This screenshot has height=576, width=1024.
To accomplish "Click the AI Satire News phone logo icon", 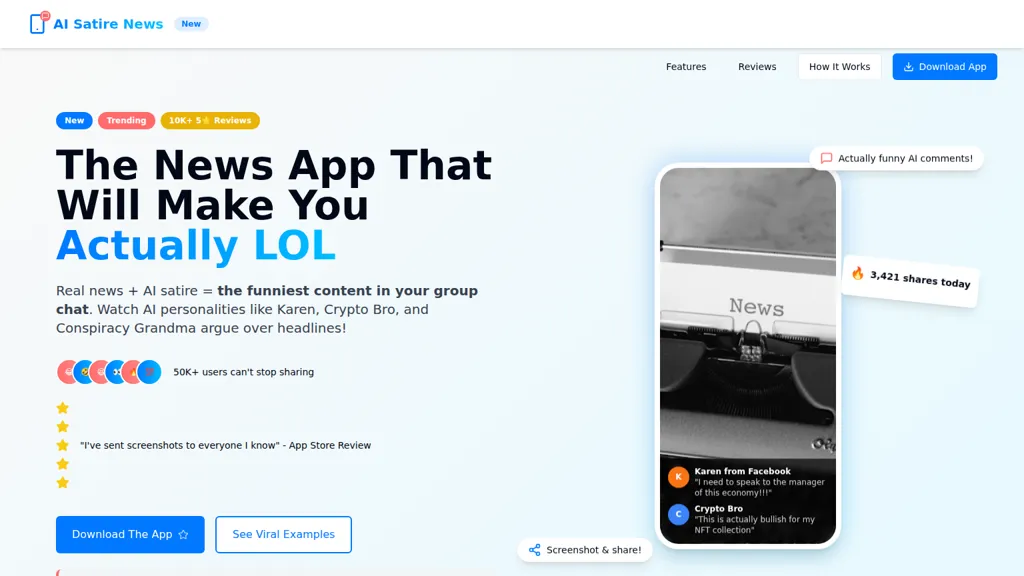I will [x=39, y=23].
